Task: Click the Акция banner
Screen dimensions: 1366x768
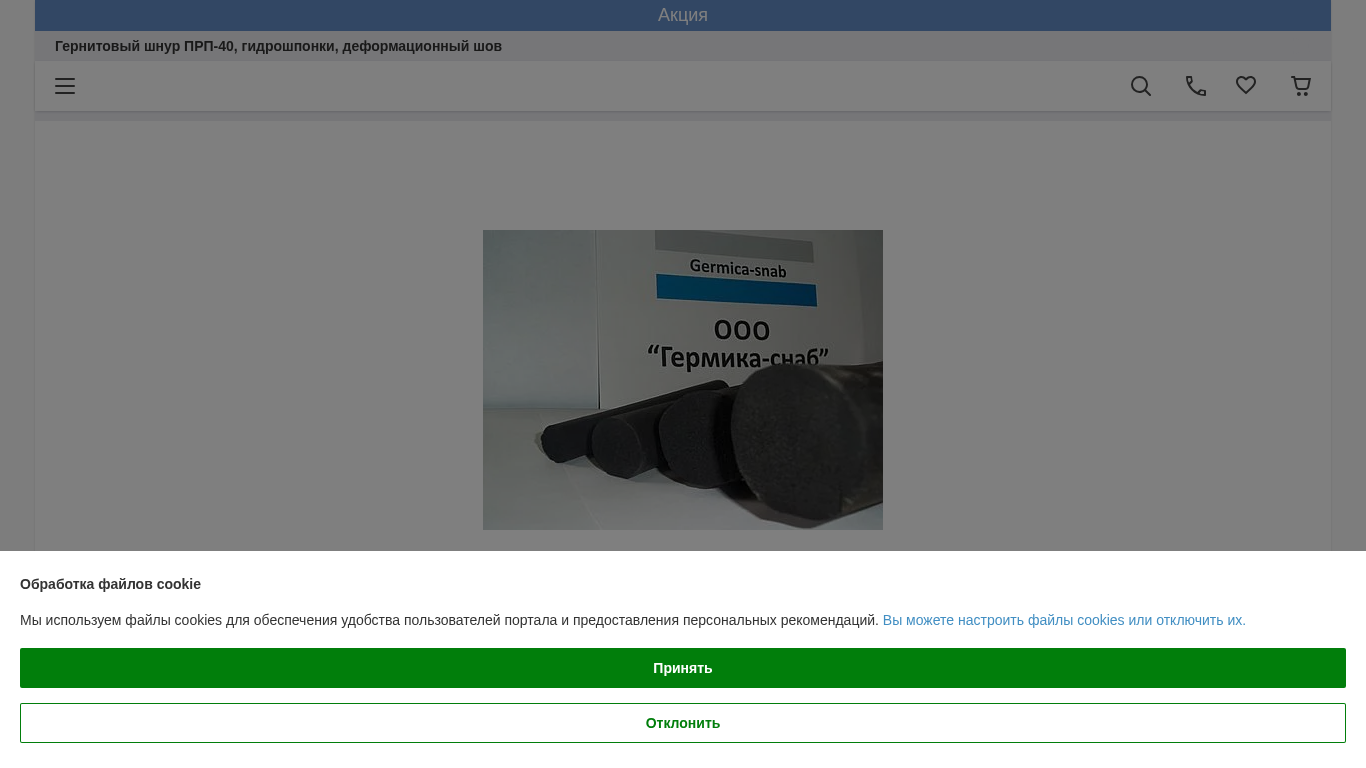Action: pos(683,15)
